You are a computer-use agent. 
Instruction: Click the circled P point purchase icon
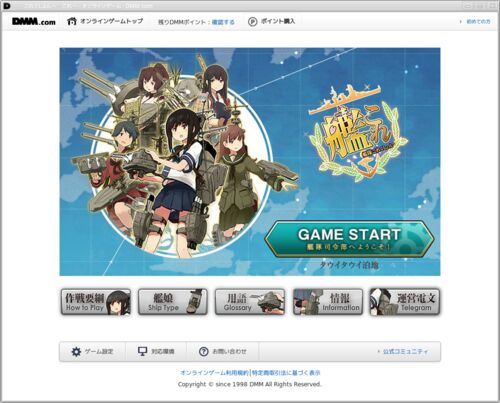[x=253, y=22]
